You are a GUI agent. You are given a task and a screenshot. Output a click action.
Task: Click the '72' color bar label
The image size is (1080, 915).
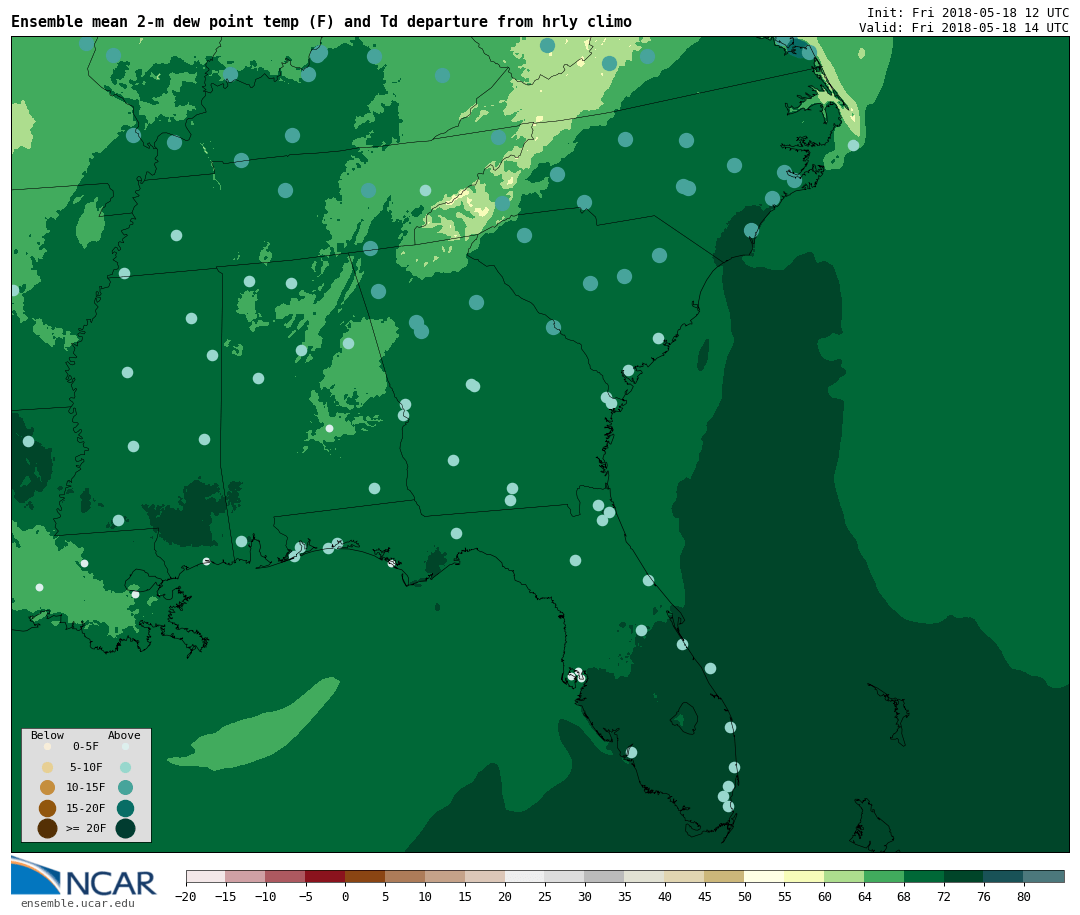(x=944, y=896)
